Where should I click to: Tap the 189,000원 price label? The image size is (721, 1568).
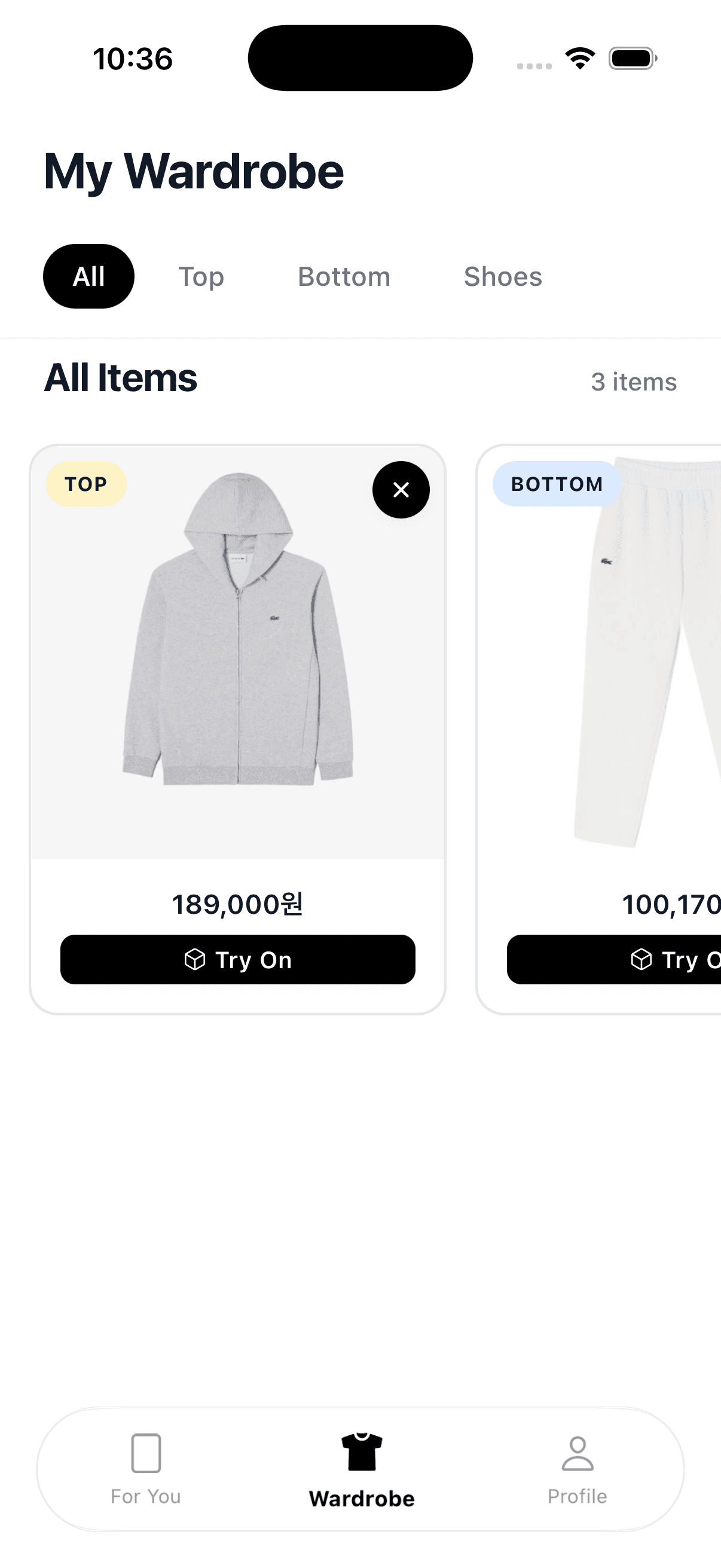tap(239, 905)
